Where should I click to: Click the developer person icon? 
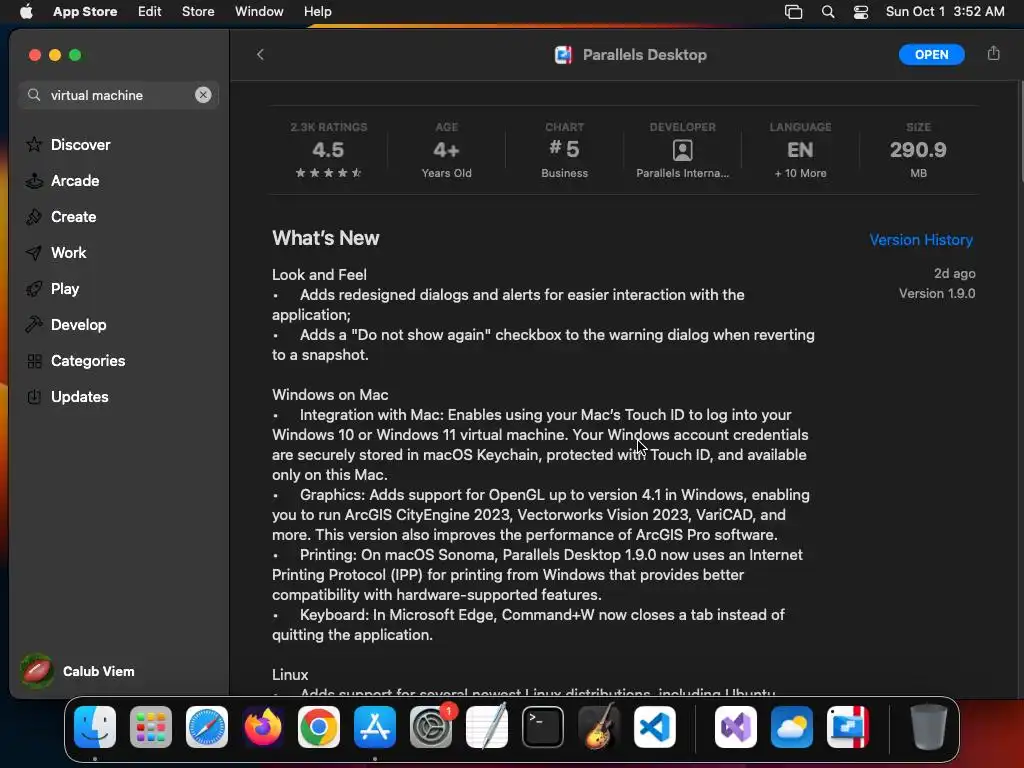(x=682, y=150)
